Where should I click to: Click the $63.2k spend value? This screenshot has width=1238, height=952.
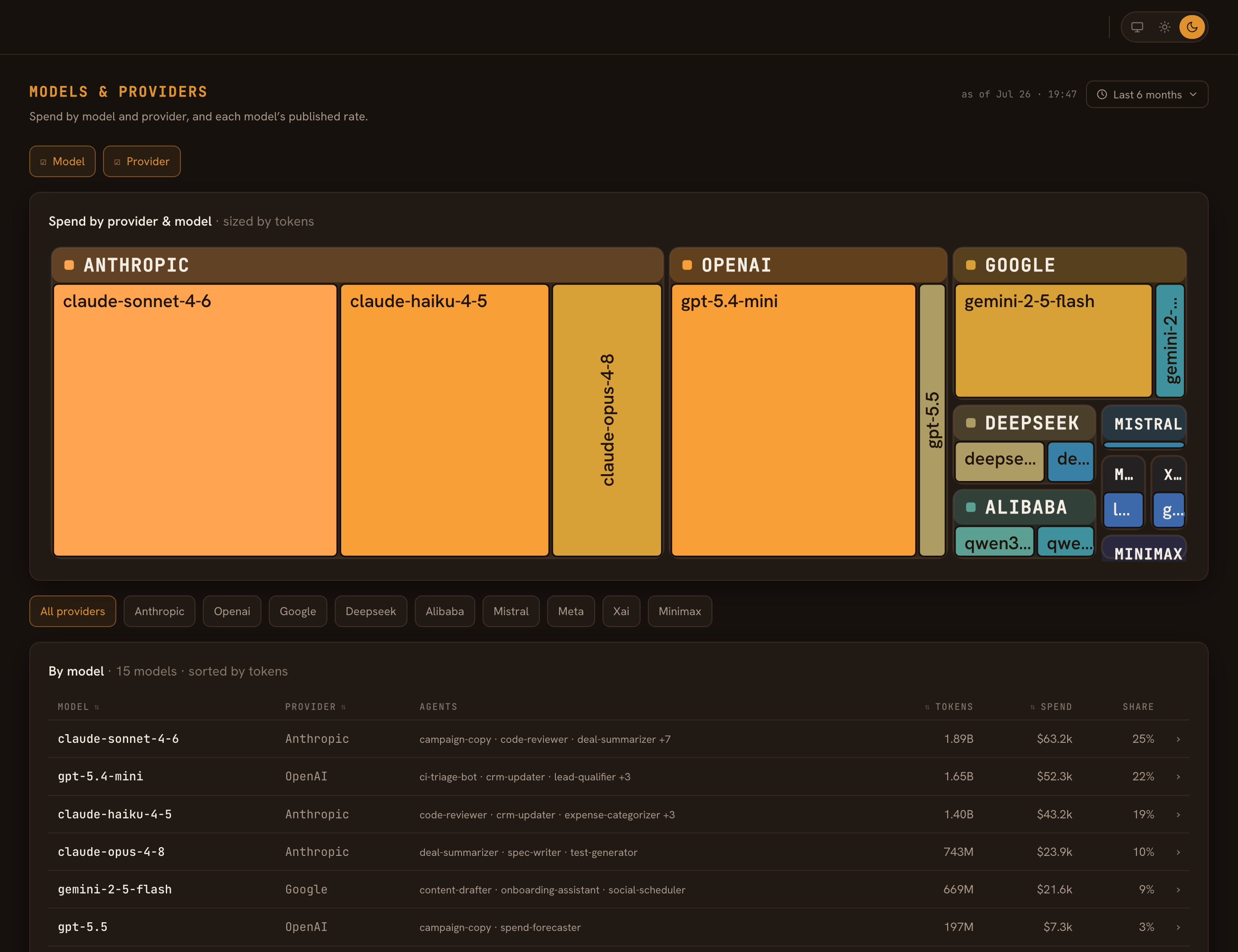[x=1054, y=739]
